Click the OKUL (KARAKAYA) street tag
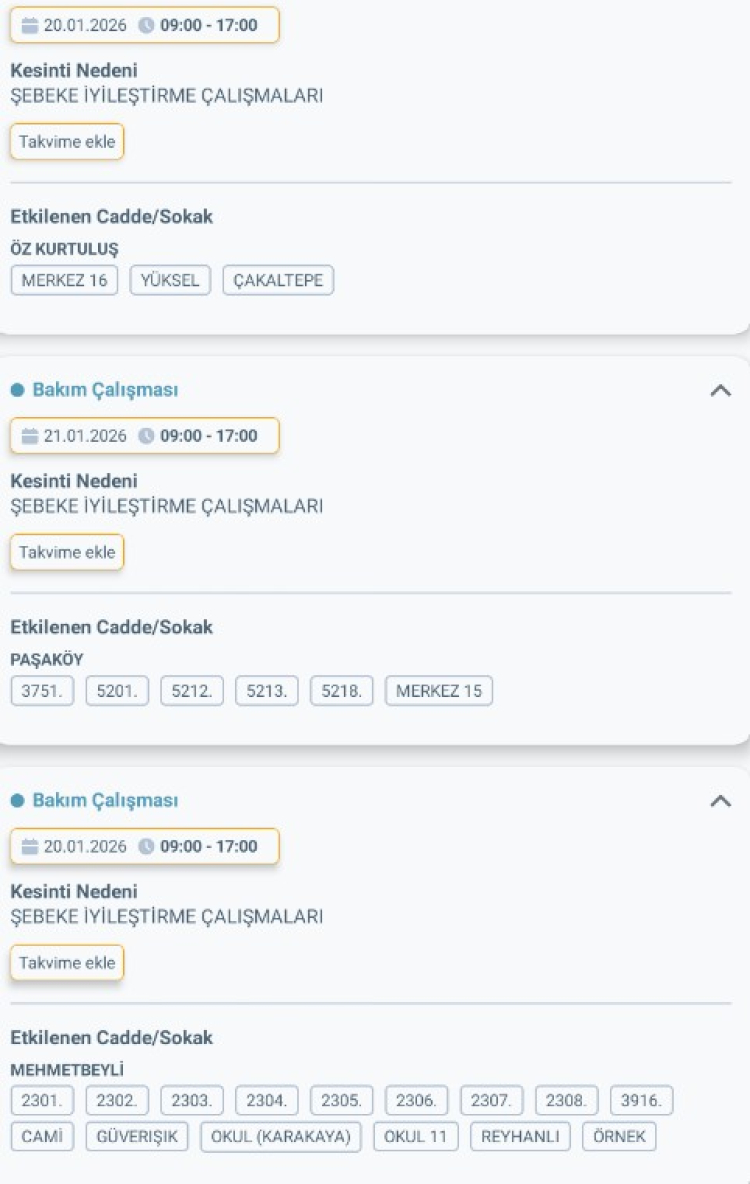The height and width of the screenshot is (1184, 750). point(282,1136)
